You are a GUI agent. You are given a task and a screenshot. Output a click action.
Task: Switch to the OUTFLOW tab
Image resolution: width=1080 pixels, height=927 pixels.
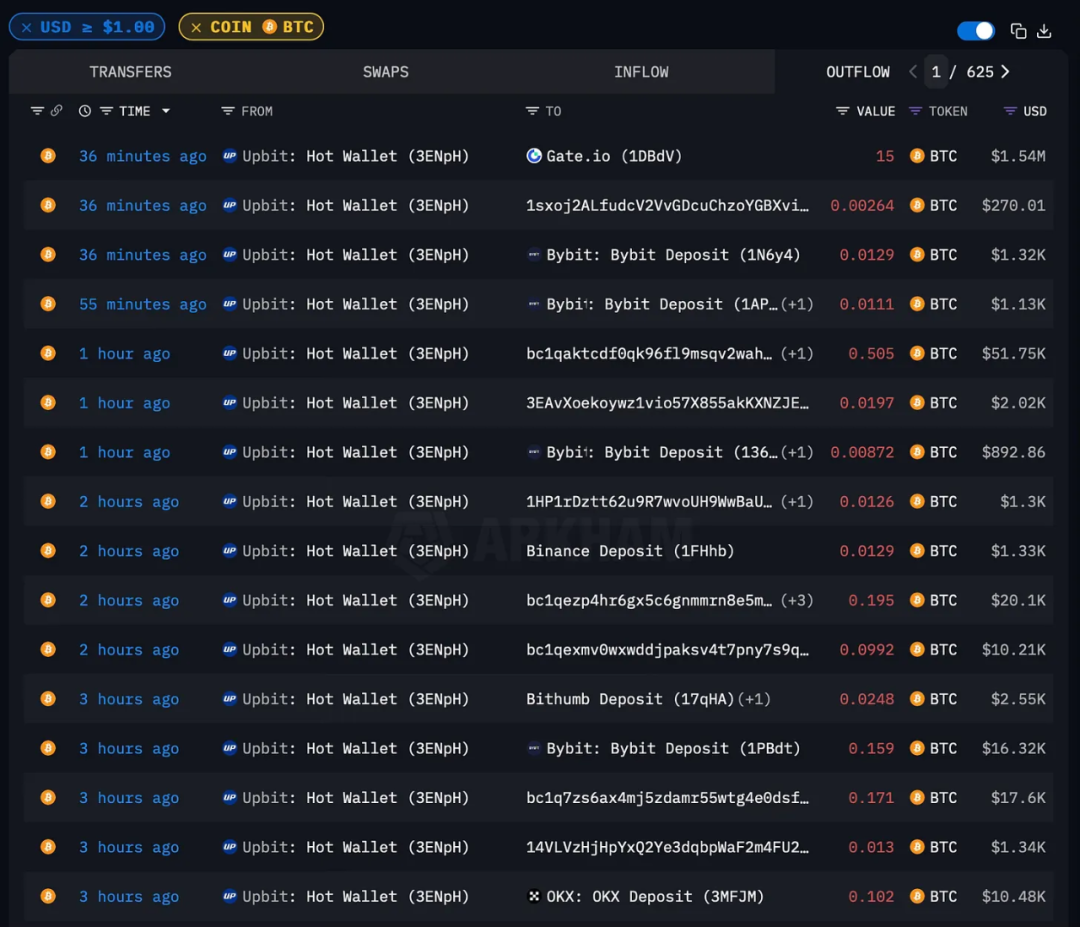click(857, 71)
